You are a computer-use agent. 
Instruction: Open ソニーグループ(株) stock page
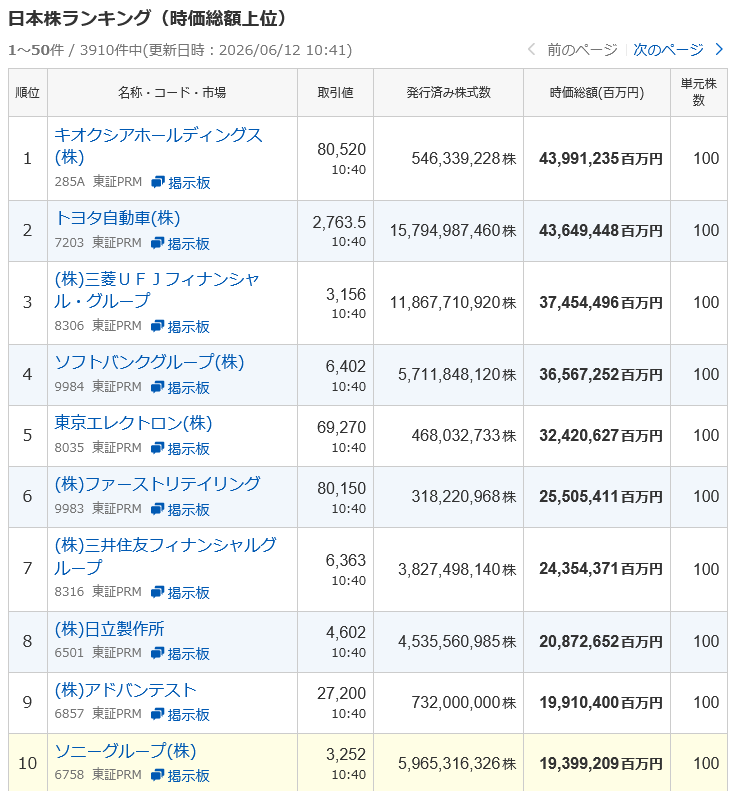[x=125, y=751]
